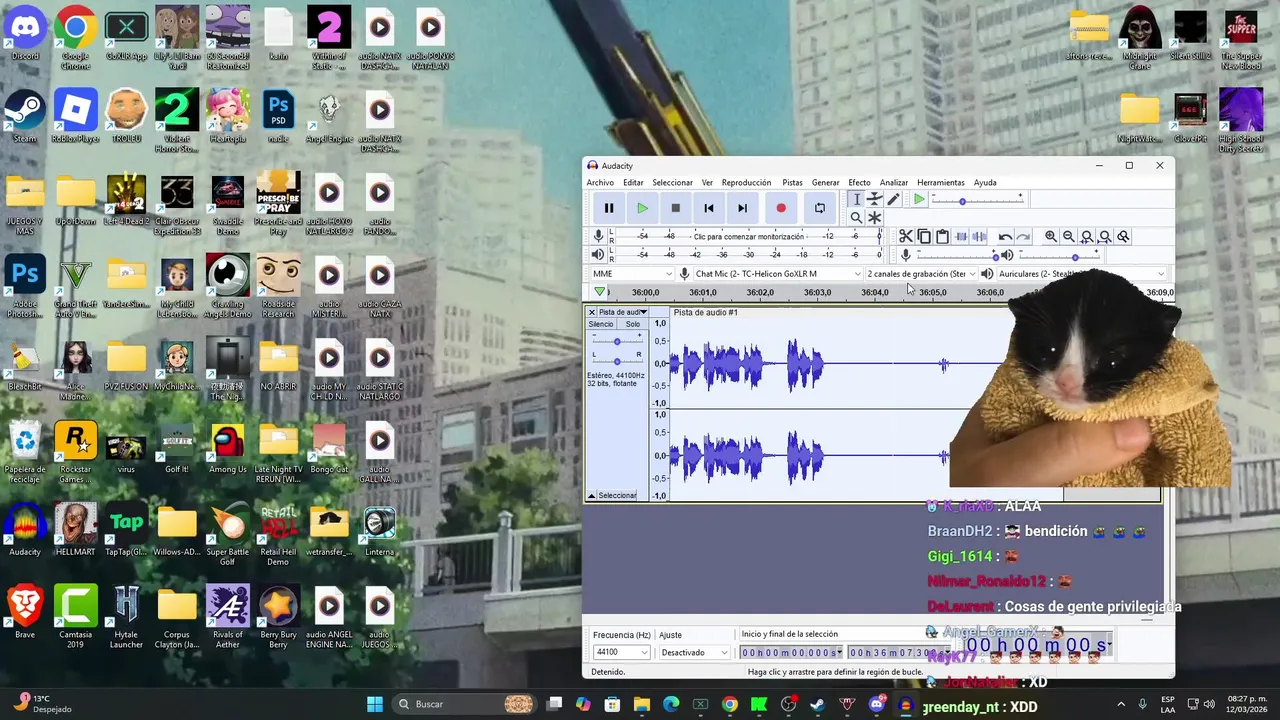Select the Camtasia 2019 desktop icon
This screenshot has height=720, width=1280.
76,617
